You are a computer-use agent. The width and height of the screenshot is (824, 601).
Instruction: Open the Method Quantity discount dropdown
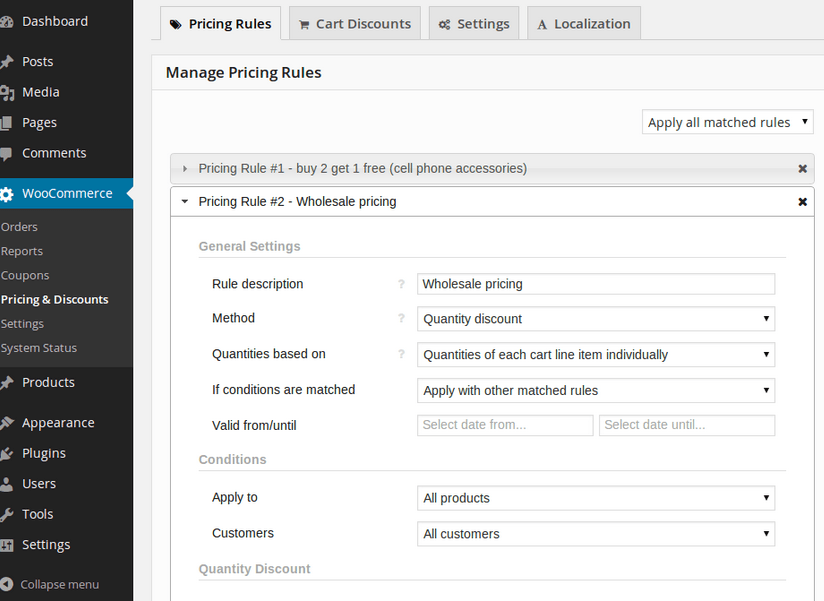coord(596,319)
